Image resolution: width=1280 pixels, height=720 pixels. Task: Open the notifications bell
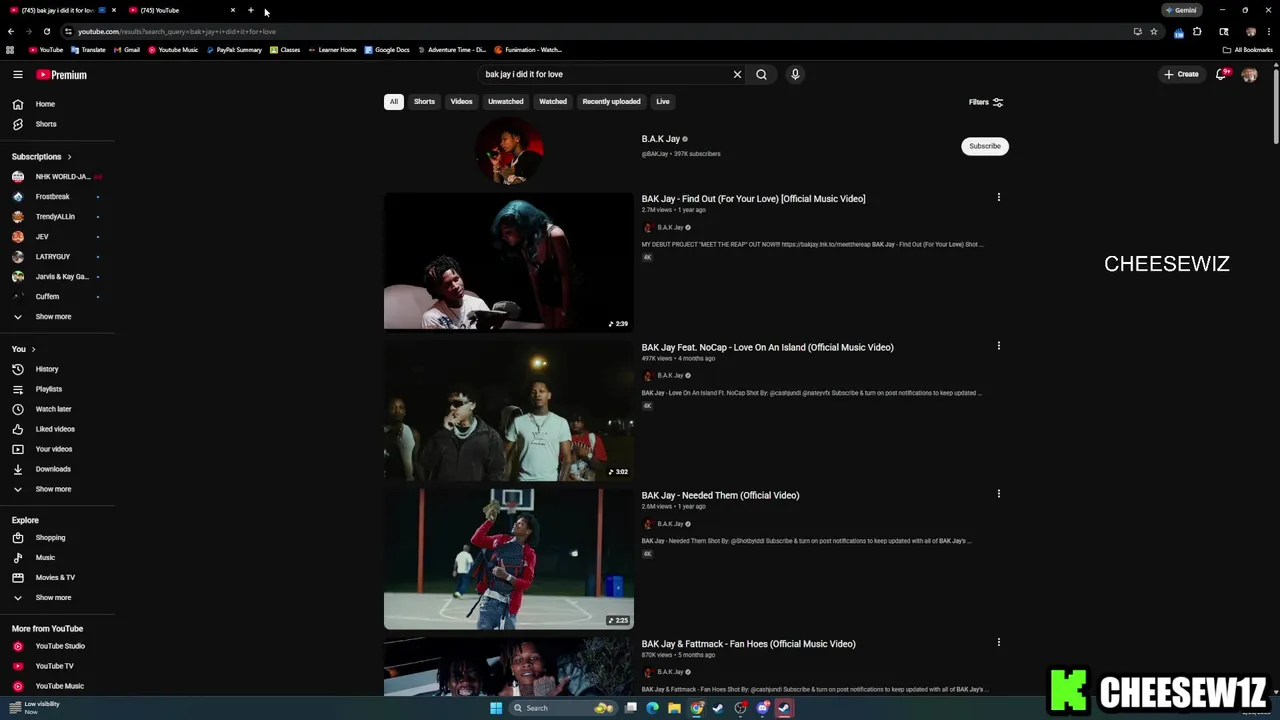coord(1221,74)
